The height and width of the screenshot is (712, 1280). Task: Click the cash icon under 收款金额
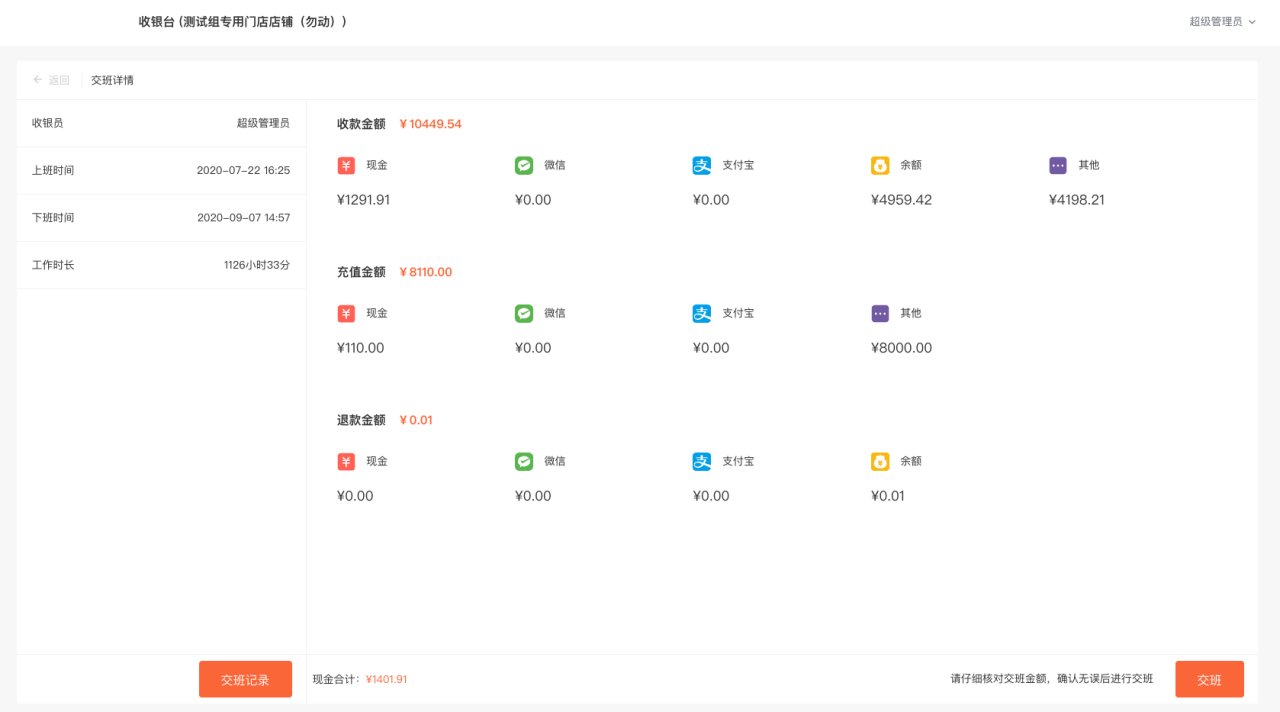[346, 166]
